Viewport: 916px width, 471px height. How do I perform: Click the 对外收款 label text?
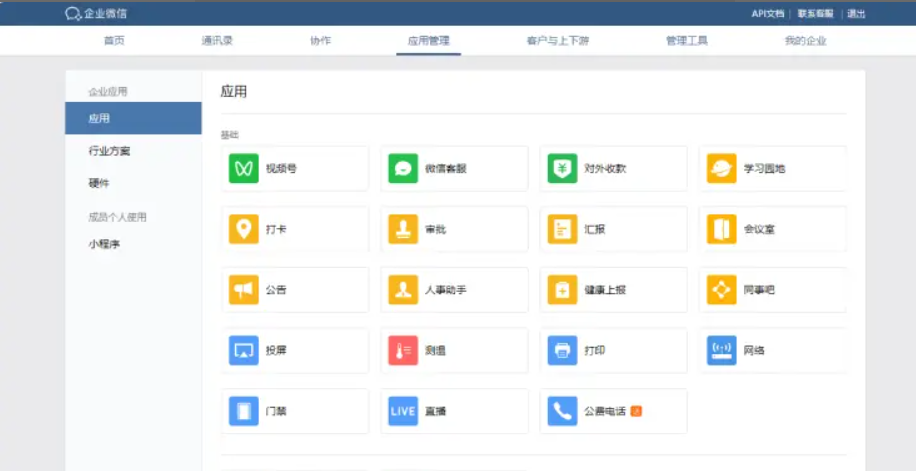(x=605, y=168)
